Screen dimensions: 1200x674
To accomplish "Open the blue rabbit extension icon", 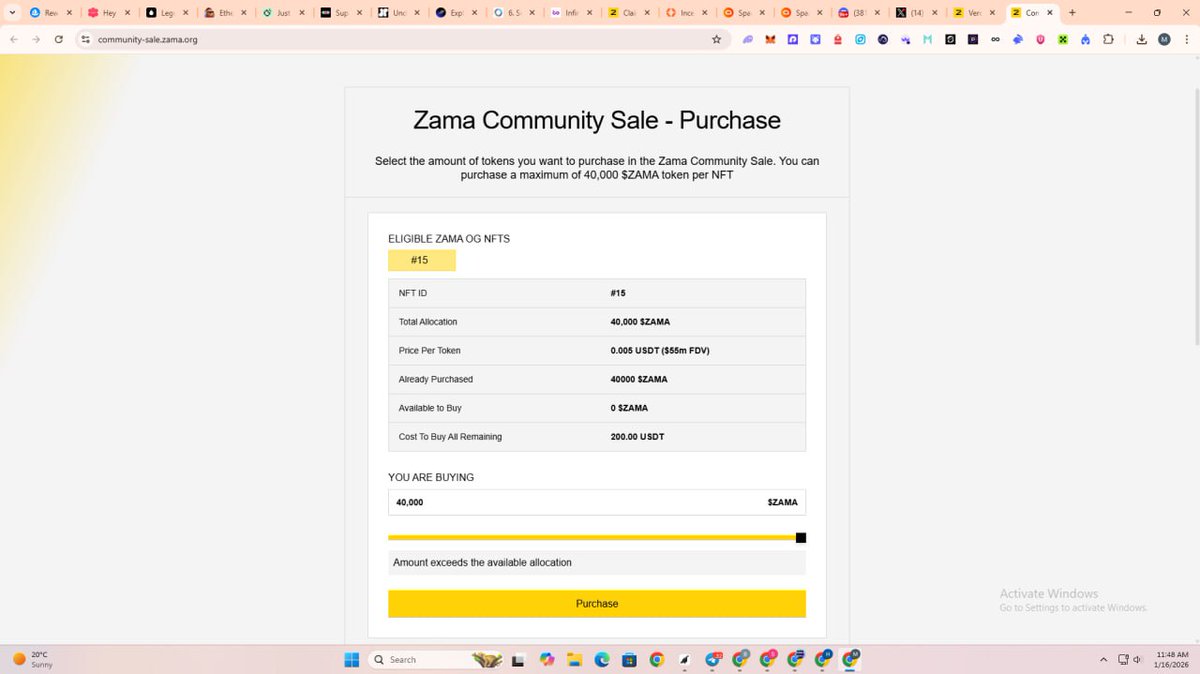I will [x=1018, y=39].
